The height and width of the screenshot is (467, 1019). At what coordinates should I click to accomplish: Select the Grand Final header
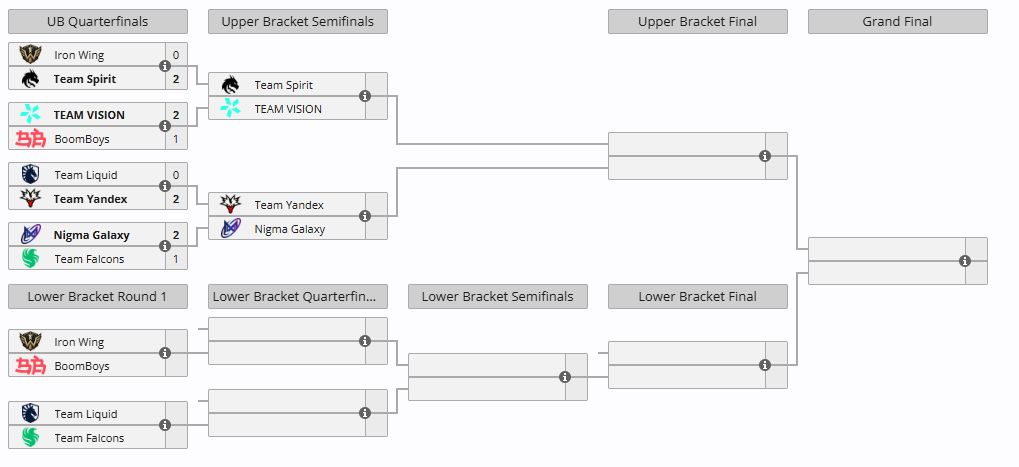897,21
